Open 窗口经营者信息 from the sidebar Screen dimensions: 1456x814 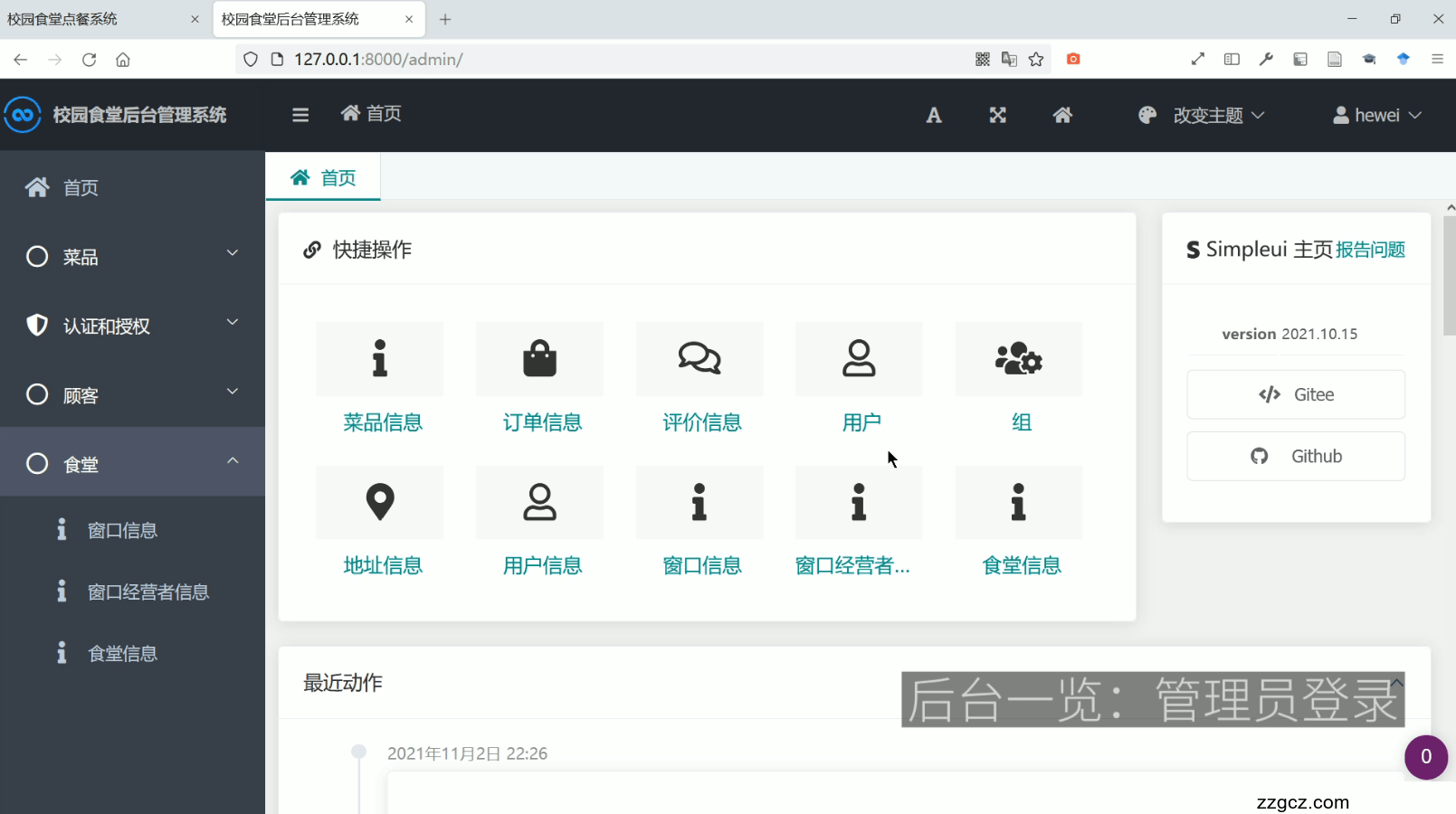150,592
